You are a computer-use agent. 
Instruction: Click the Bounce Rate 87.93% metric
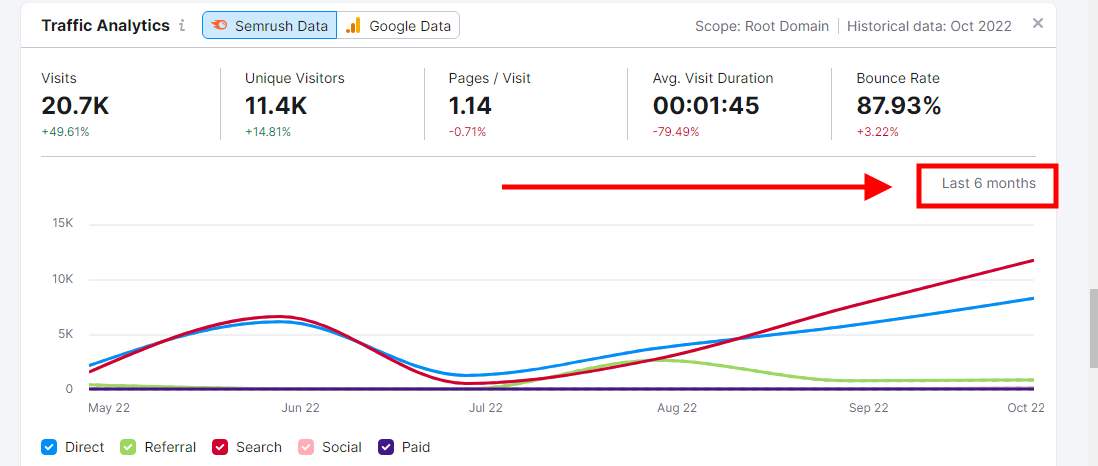[898, 104]
